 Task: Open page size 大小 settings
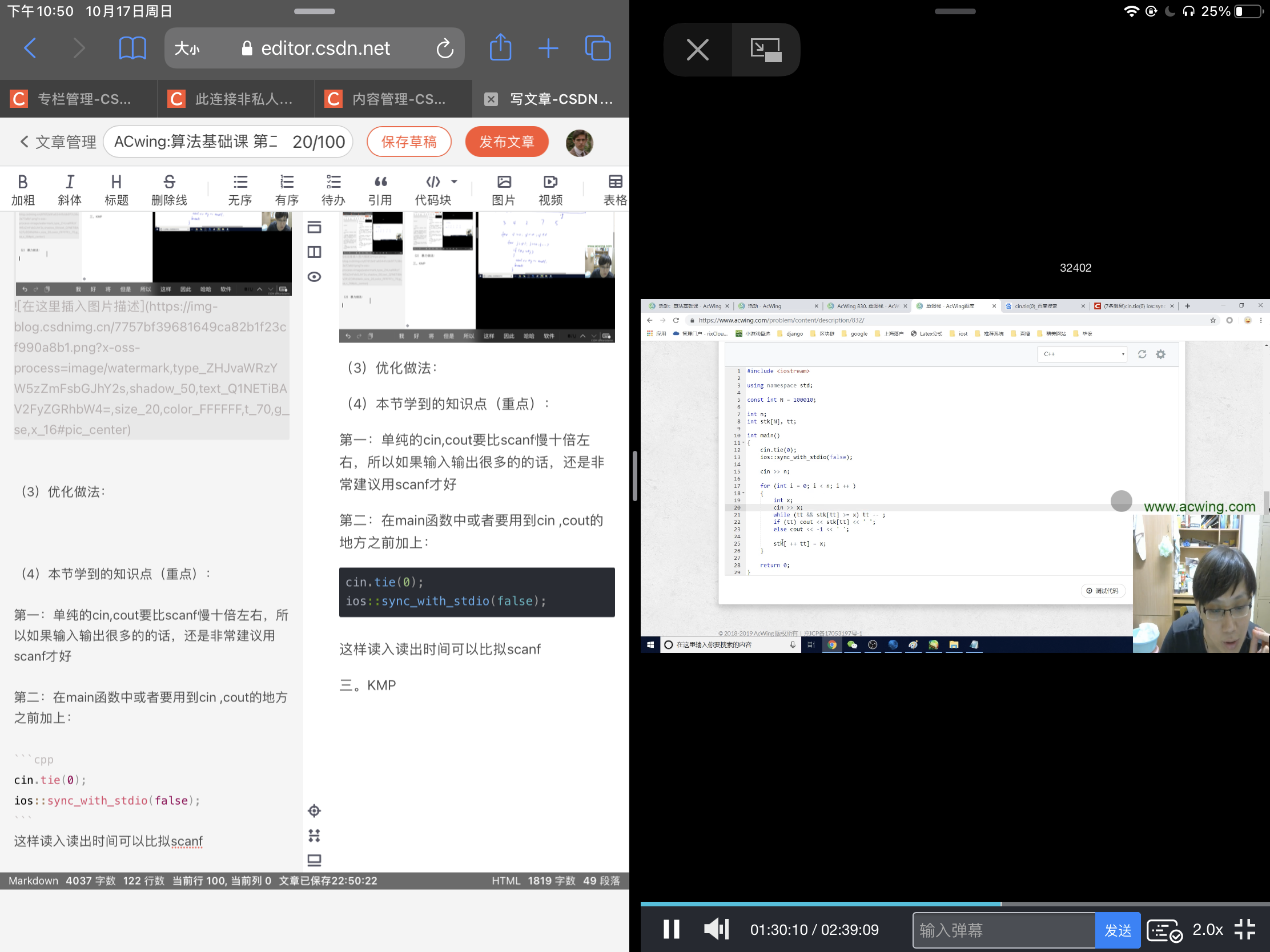(x=187, y=48)
